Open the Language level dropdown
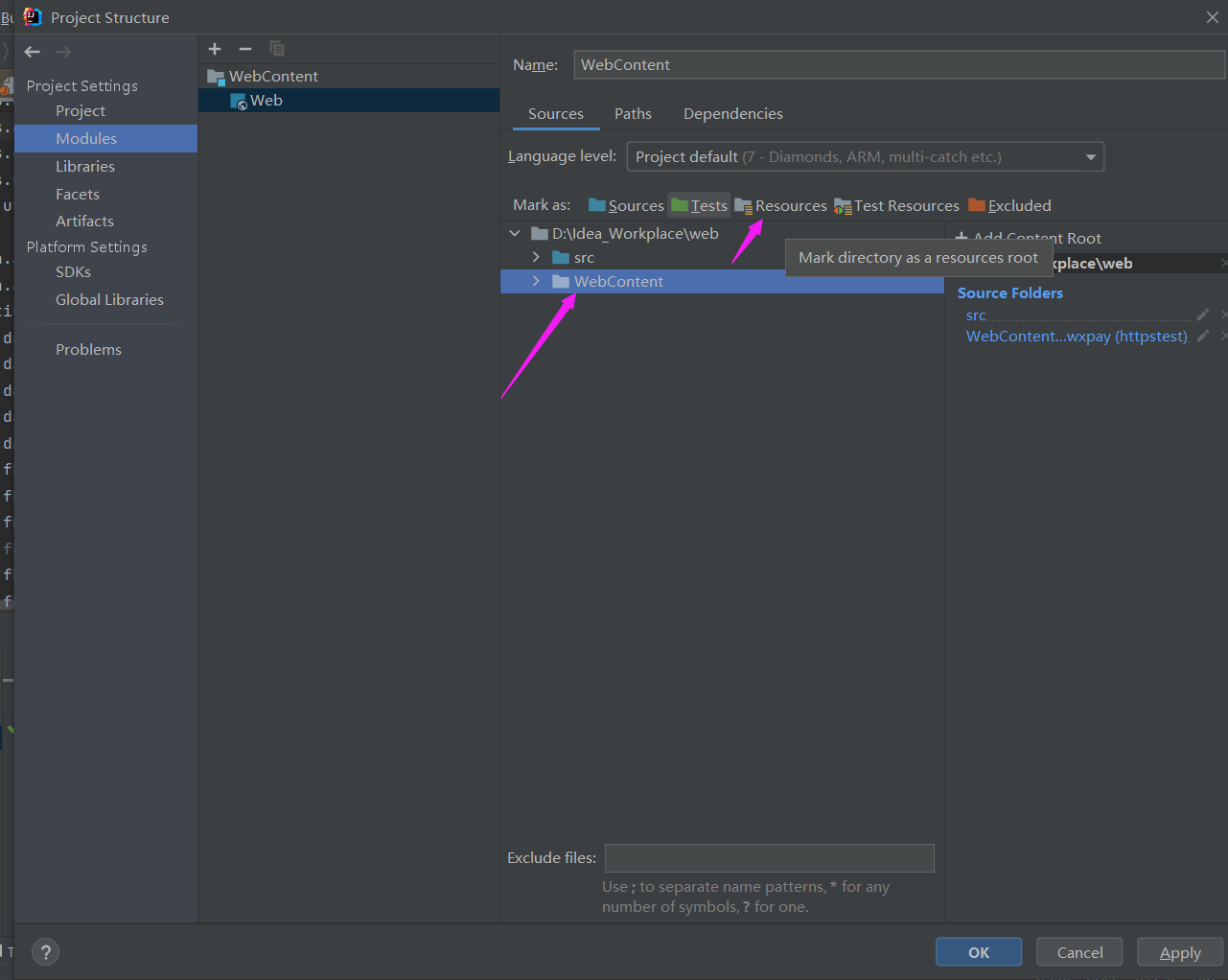 [x=865, y=156]
